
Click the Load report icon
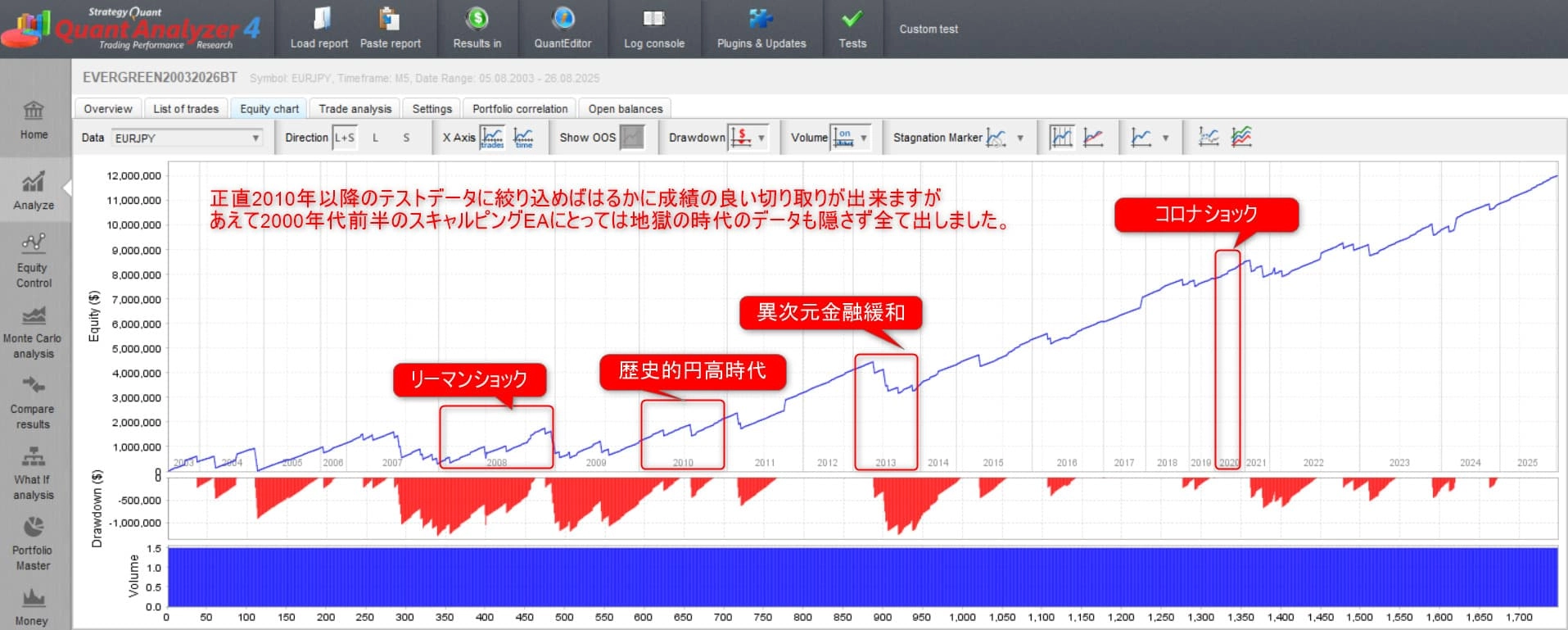tap(322, 18)
